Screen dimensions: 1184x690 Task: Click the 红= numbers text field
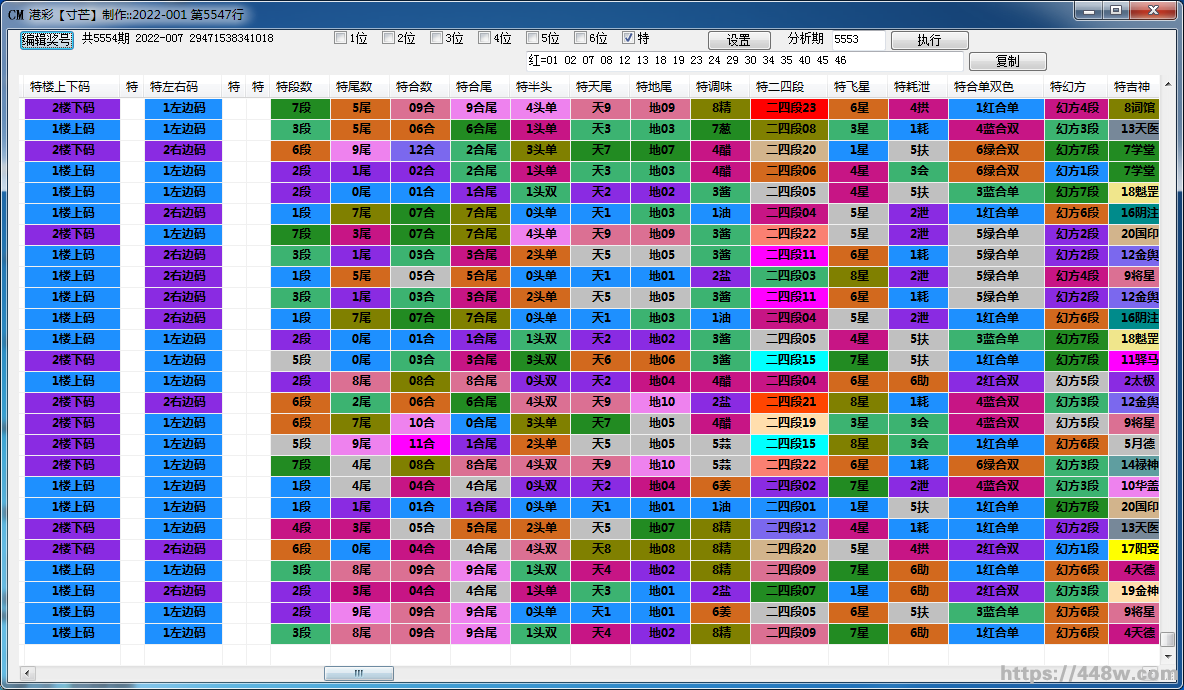pos(742,61)
